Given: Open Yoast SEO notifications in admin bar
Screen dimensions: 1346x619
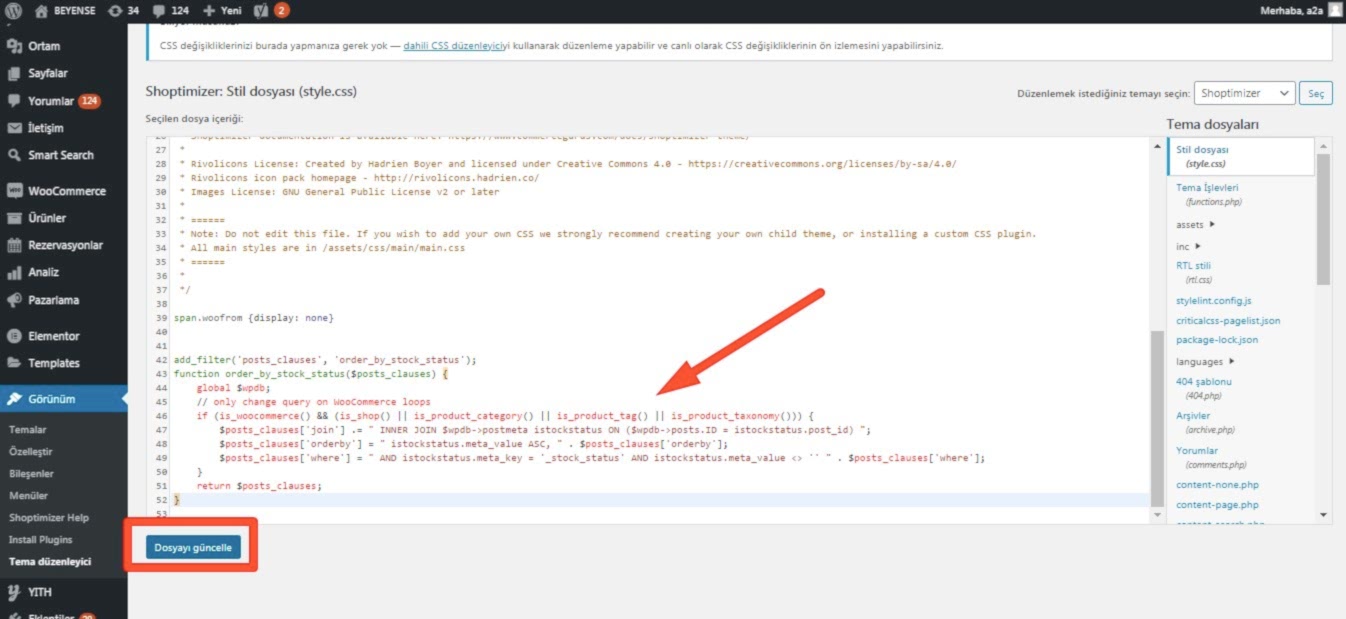Looking at the screenshot, I should coord(272,11).
